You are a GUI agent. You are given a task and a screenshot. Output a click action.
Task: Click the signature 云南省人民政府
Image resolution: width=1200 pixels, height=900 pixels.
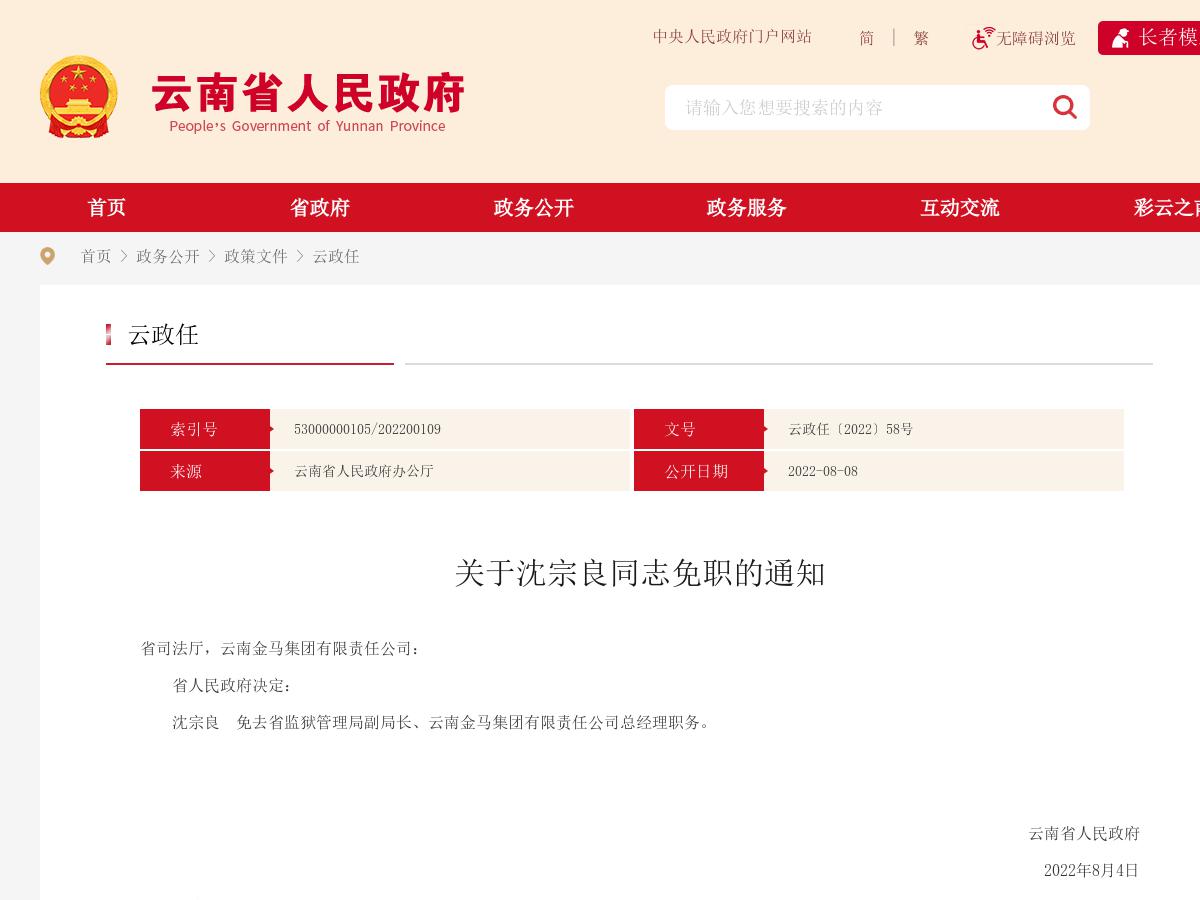[1084, 833]
